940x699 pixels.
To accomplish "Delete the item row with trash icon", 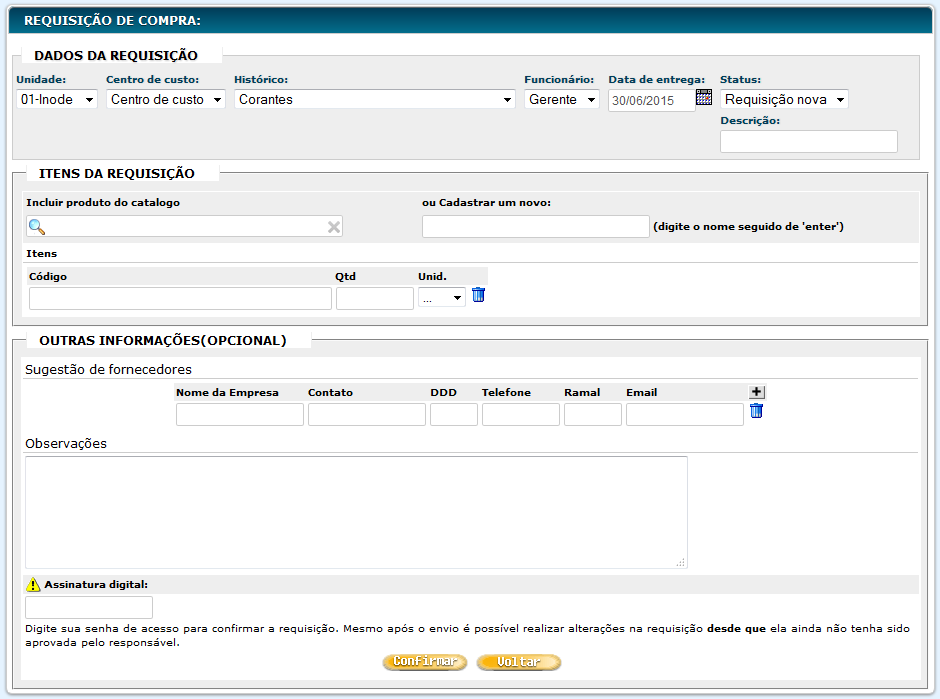I will tap(478, 295).
